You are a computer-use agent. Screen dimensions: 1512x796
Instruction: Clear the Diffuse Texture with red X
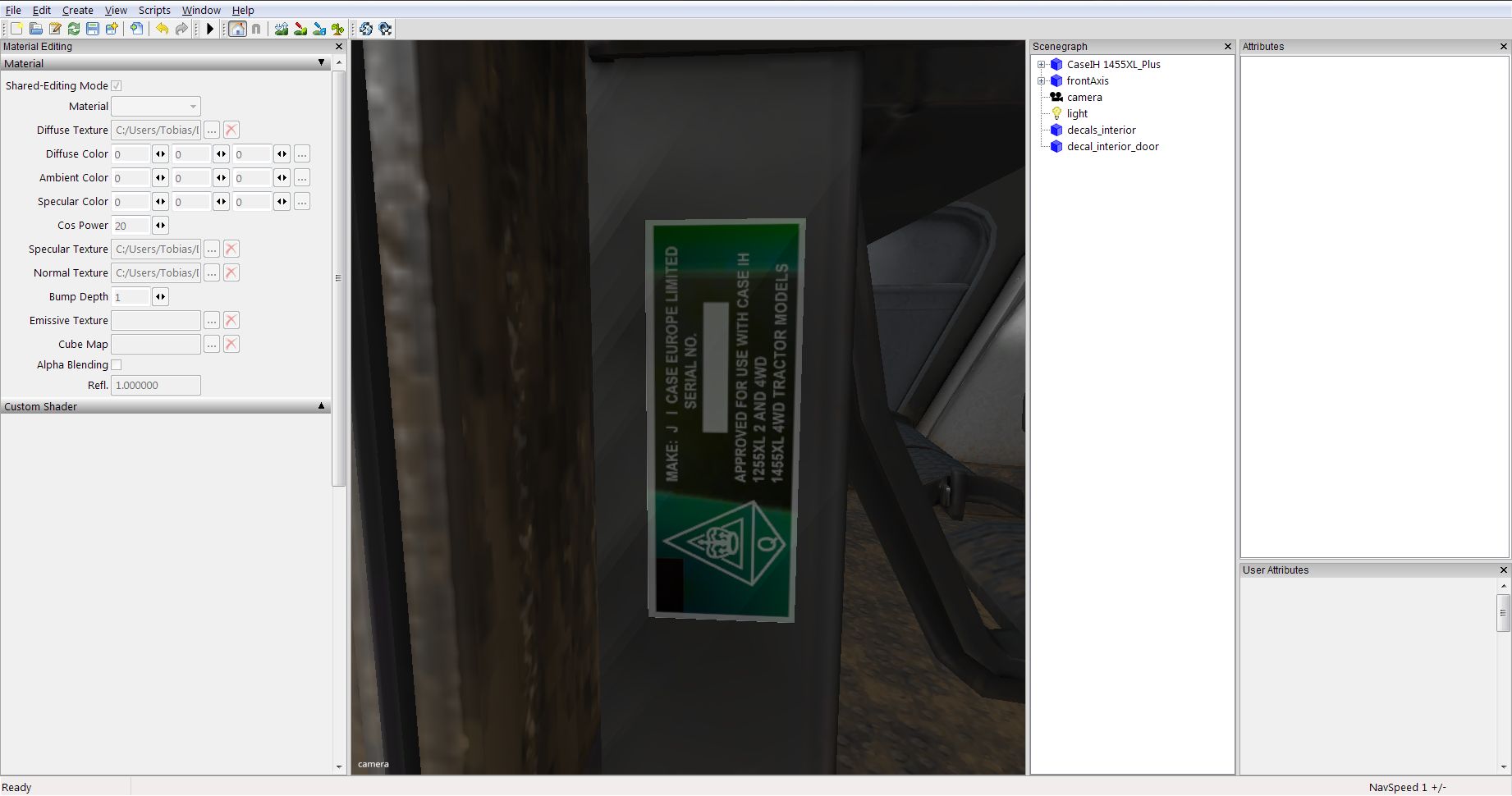231,130
